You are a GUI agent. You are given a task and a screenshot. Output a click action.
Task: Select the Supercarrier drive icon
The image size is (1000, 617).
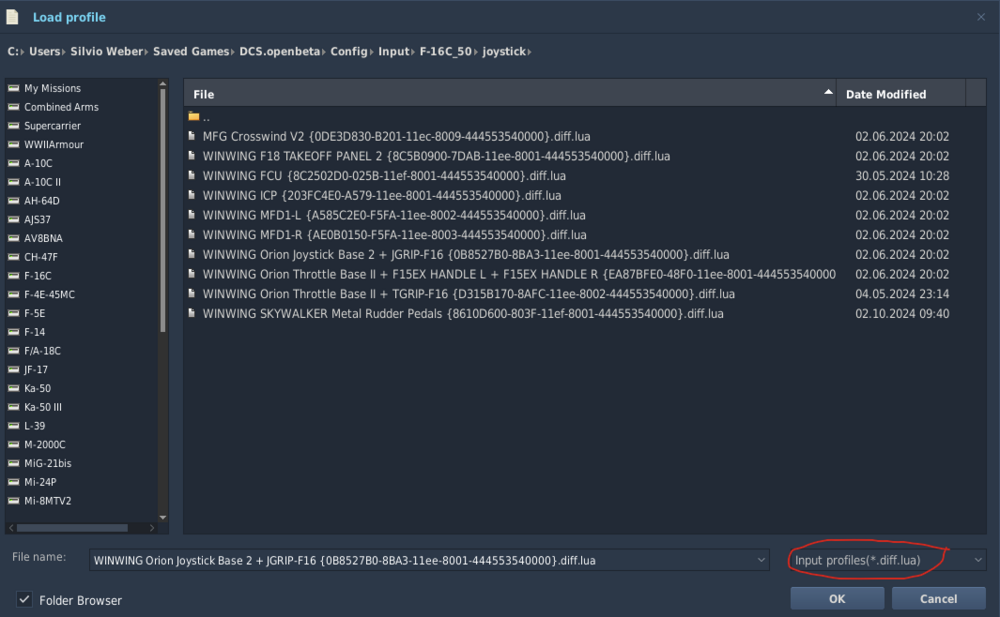(x=13, y=126)
